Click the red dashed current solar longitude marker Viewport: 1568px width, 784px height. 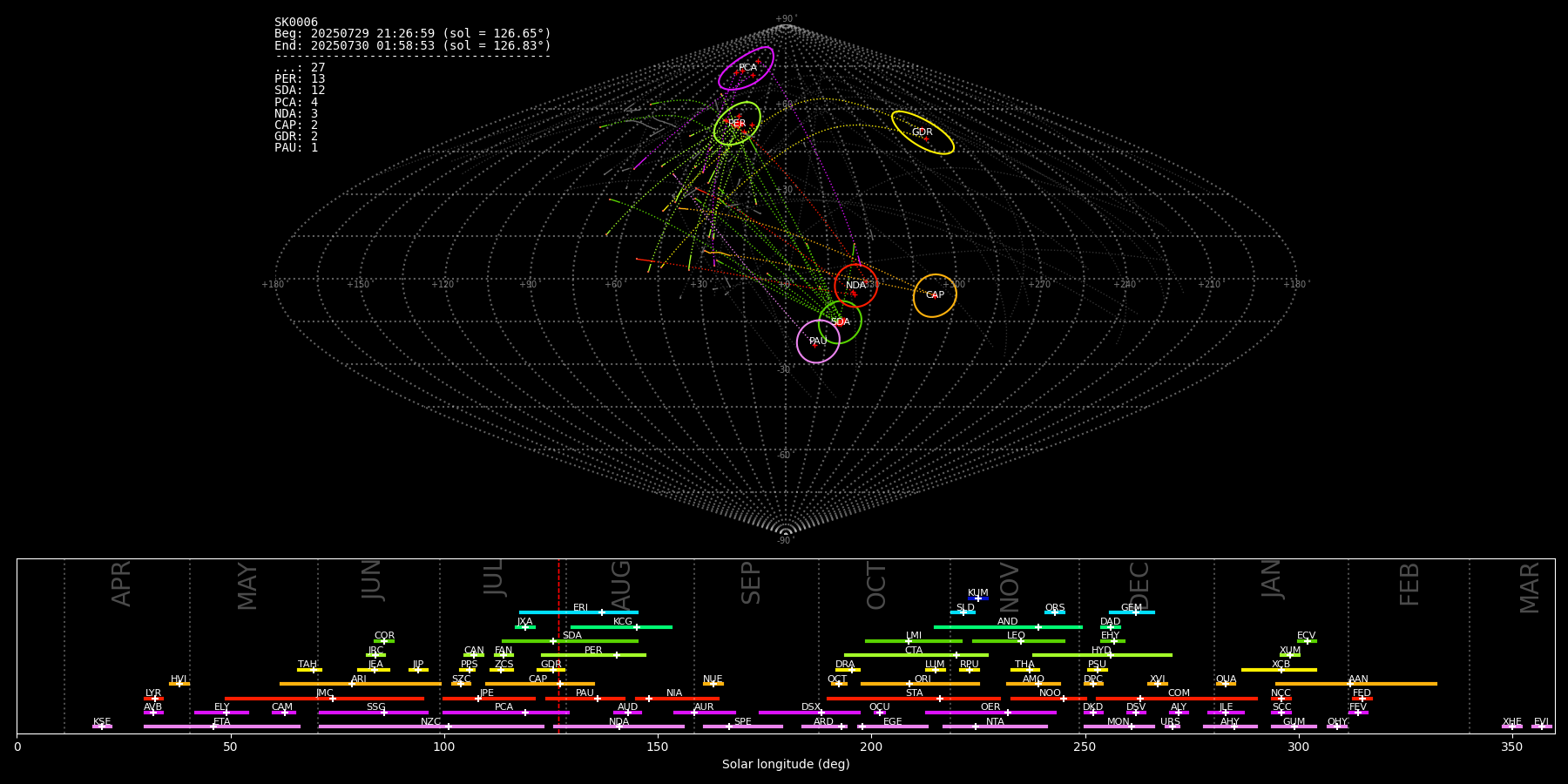click(x=558, y=645)
